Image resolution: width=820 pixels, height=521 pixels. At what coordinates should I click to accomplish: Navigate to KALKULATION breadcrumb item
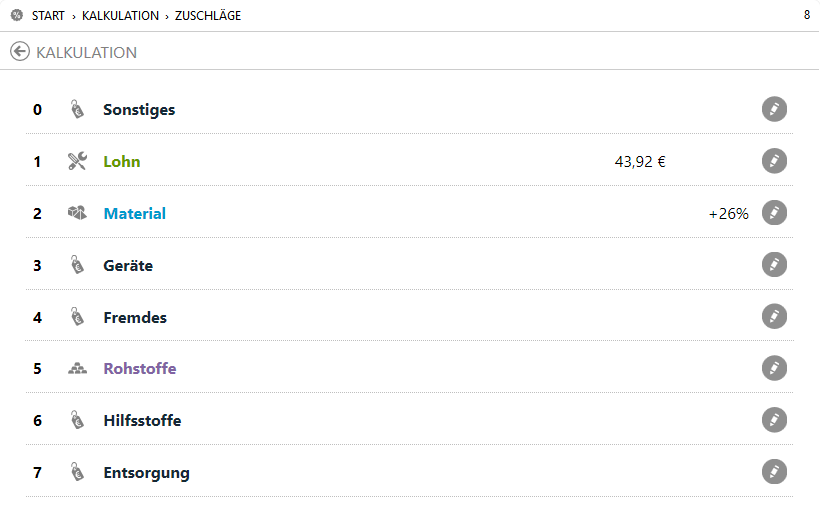point(120,16)
